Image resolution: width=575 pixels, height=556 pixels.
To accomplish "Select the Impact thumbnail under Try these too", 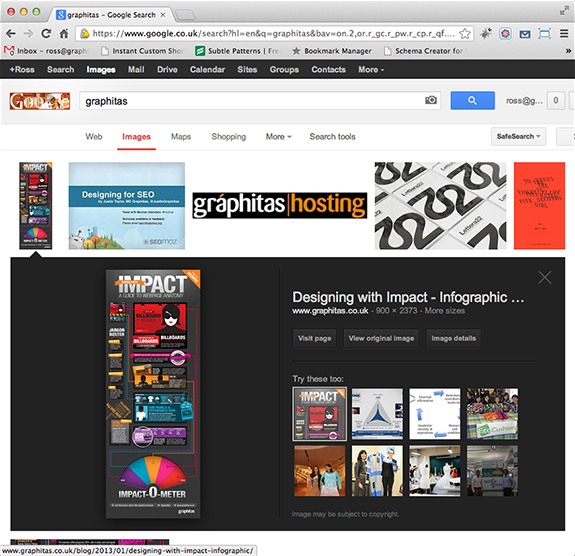I will 319,414.
